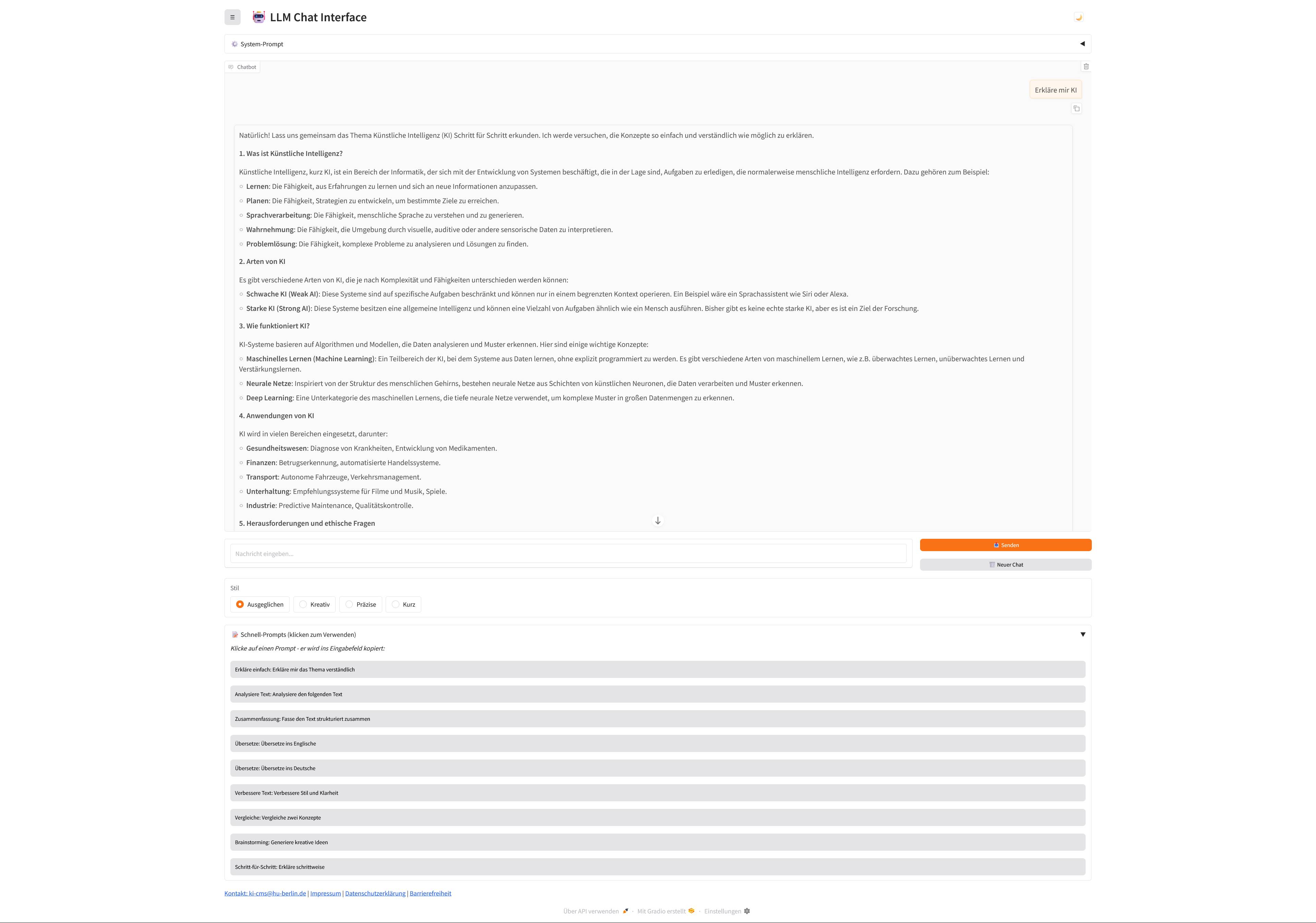Clear the chat using the trash icon
The width and height of the screenshot is (1316, 923).
(1087, 66)
